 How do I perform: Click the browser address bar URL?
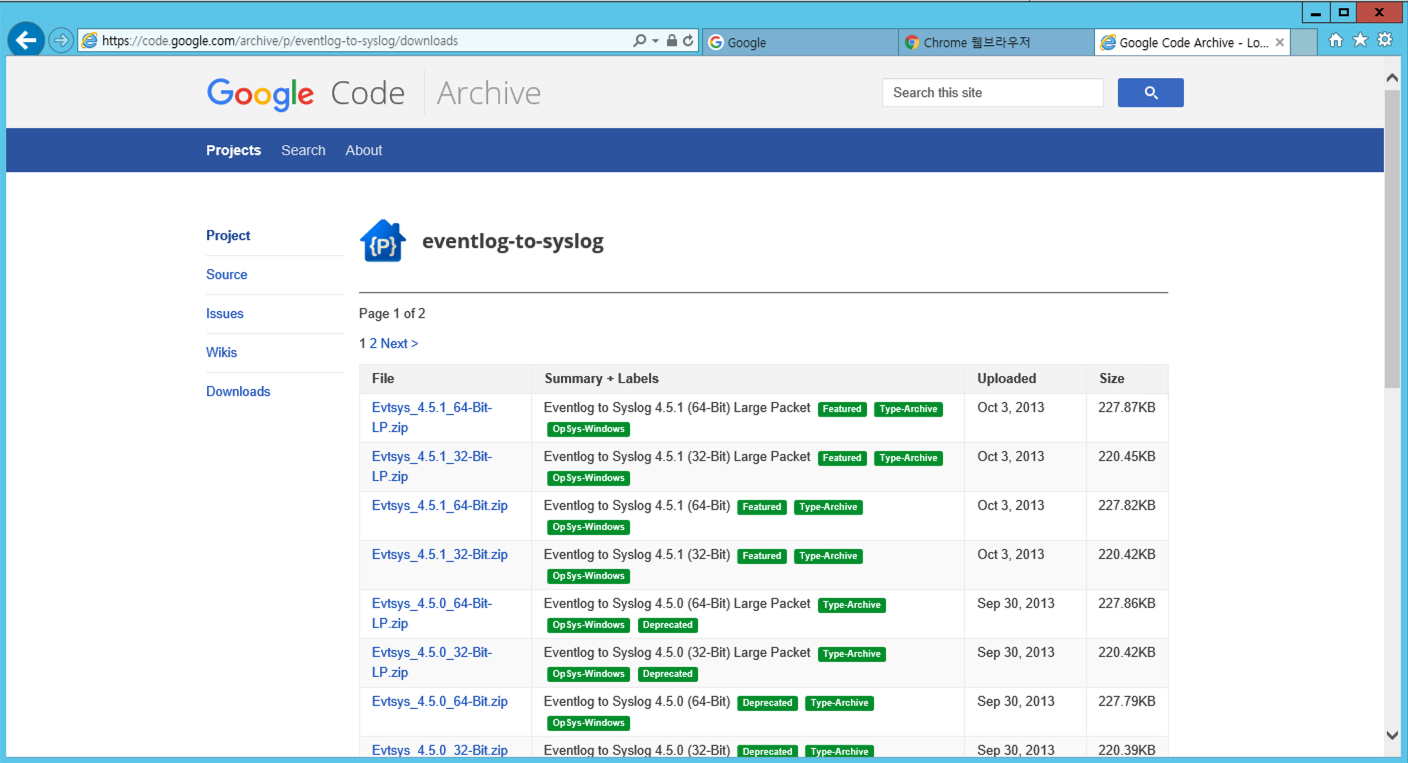coord(280,41)
